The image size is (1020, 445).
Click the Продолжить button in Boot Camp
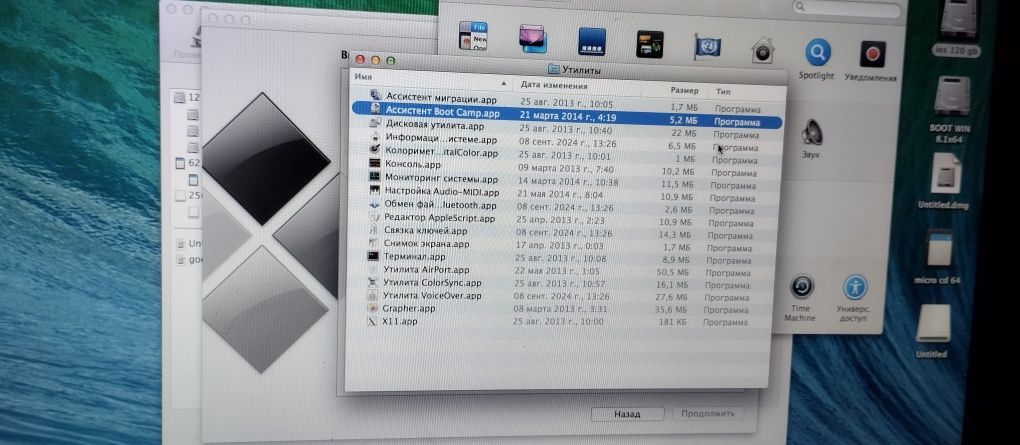[x=708, y=413]
